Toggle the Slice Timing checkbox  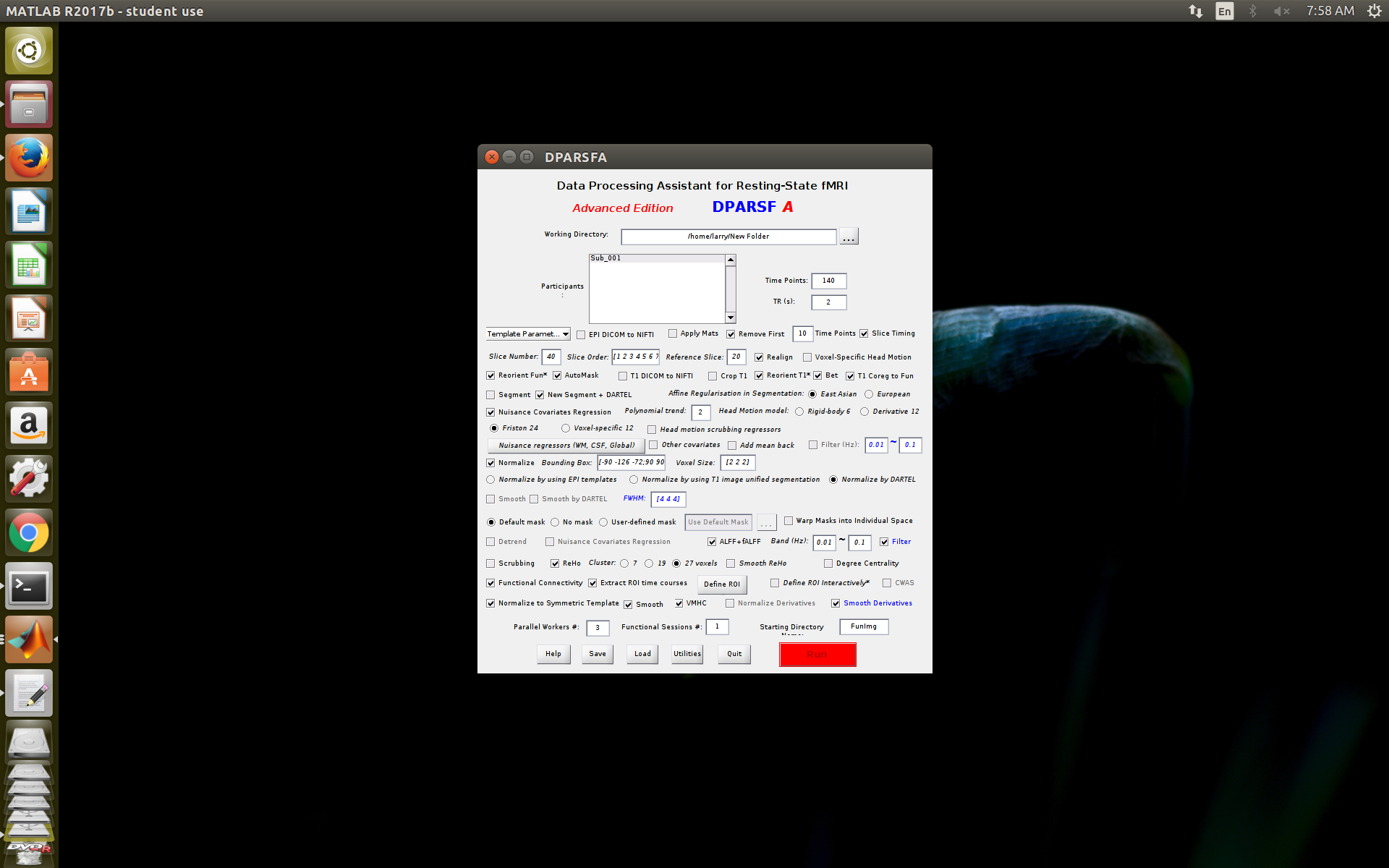(864, 333)
